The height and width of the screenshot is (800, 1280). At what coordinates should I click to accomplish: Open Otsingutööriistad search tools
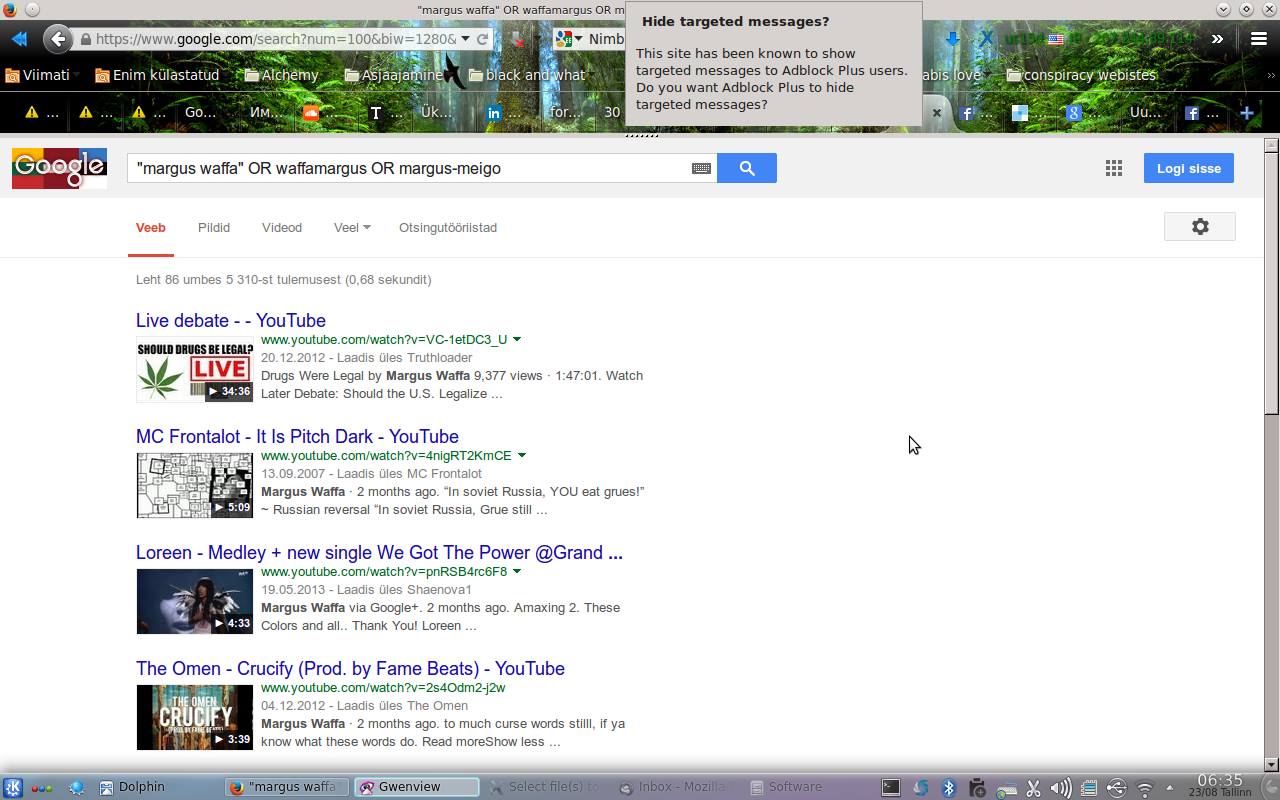448,227
